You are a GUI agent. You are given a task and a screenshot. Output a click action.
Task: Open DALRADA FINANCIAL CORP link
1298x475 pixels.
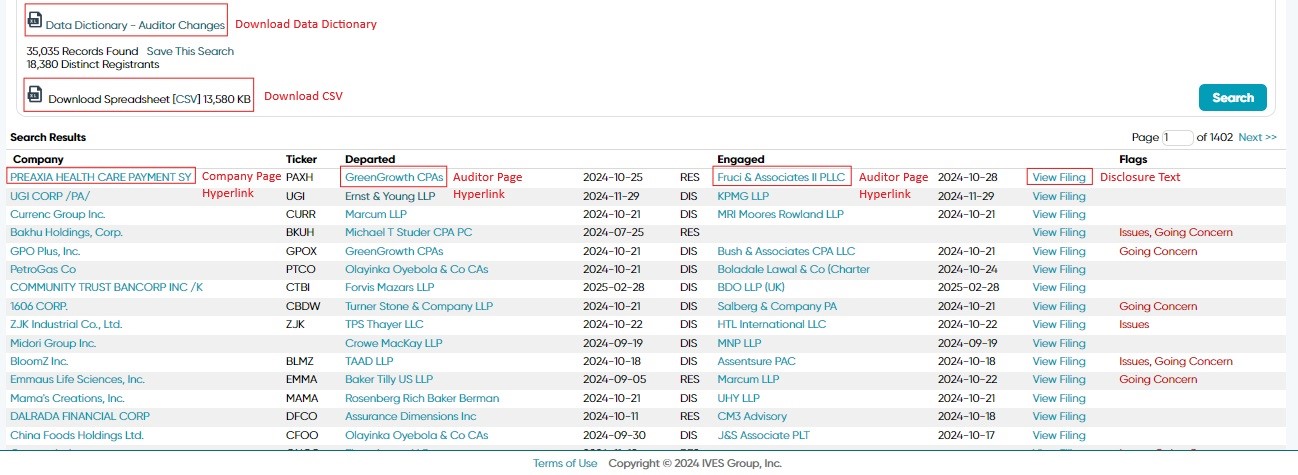[x=80, y=416]
